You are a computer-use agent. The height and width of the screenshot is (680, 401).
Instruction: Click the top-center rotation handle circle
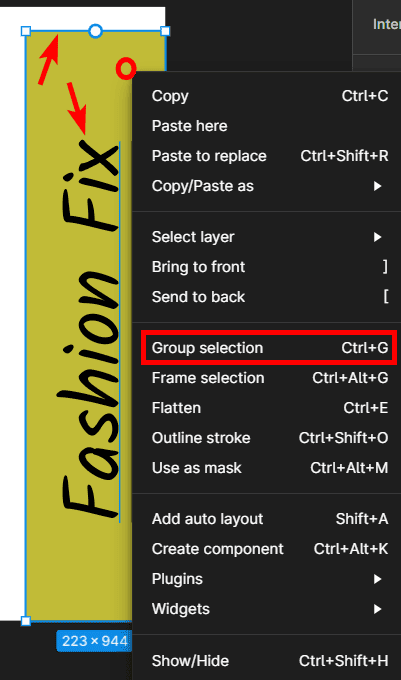[x=95, y=31]
